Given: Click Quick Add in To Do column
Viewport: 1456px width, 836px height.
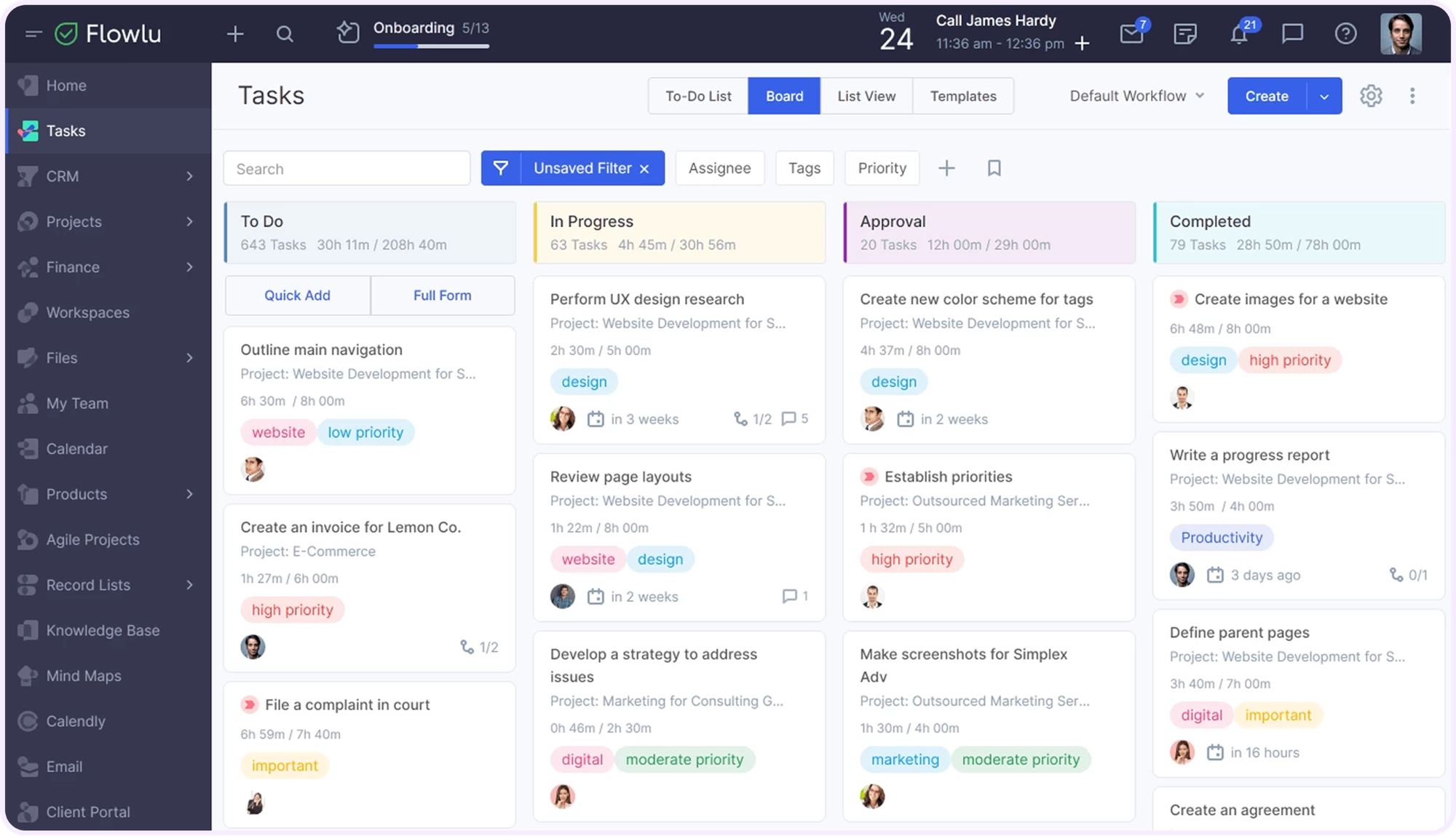Looking at the screenshot, I should click(x=297, y=295).
